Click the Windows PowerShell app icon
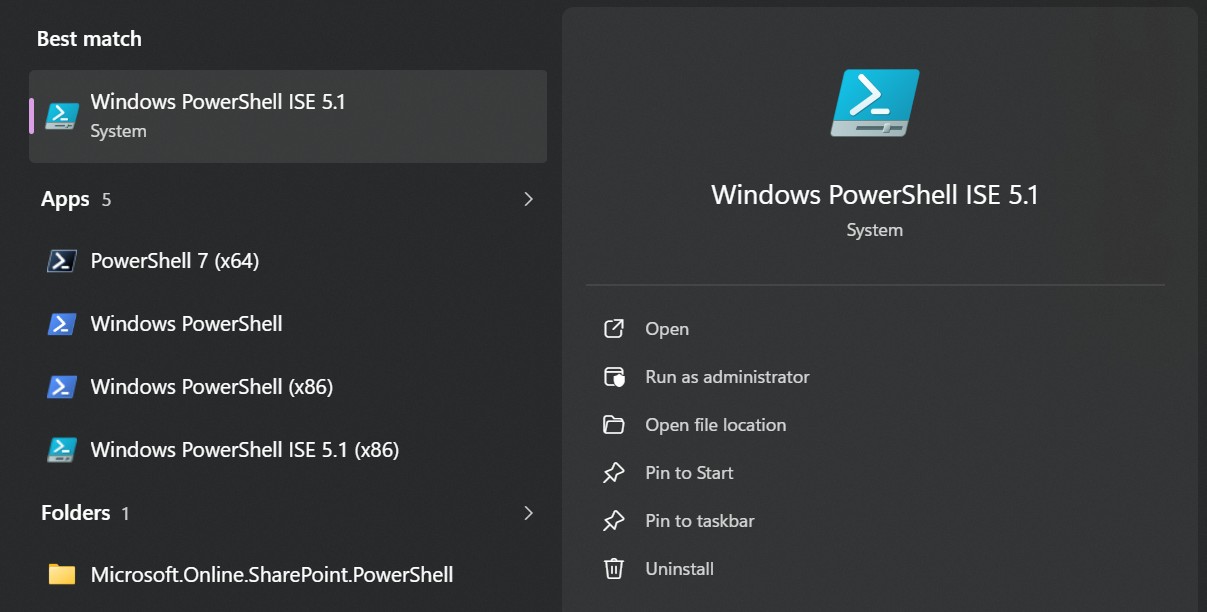 [x=62, y=324]
